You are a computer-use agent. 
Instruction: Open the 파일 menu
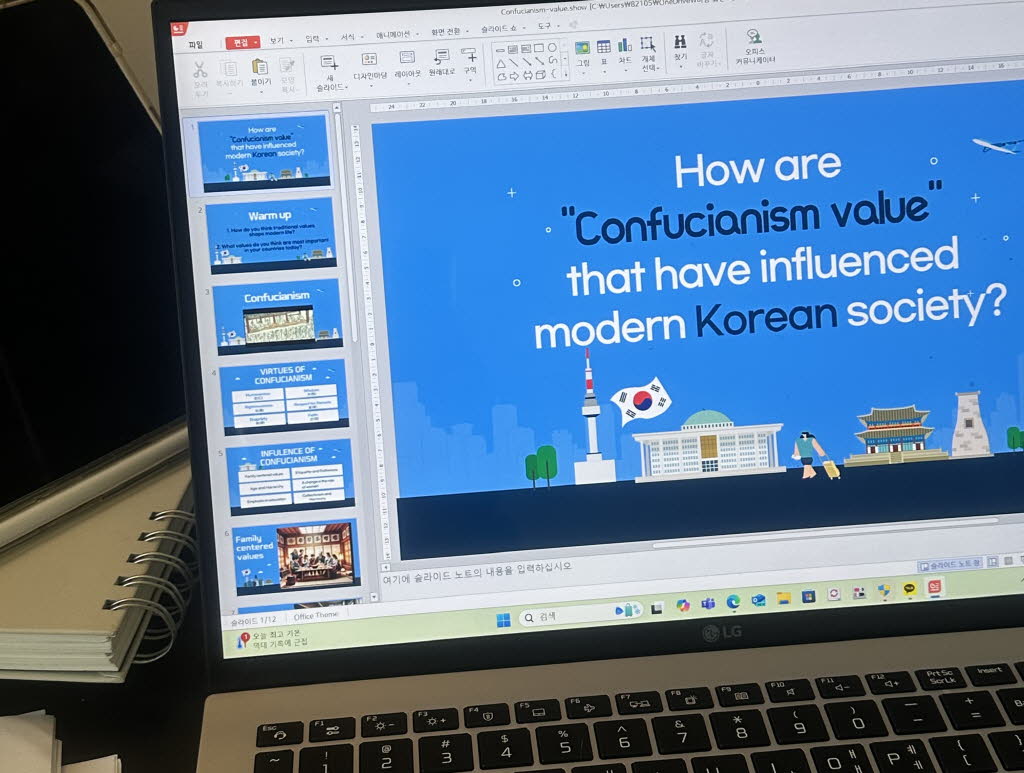tap(195, 44)
